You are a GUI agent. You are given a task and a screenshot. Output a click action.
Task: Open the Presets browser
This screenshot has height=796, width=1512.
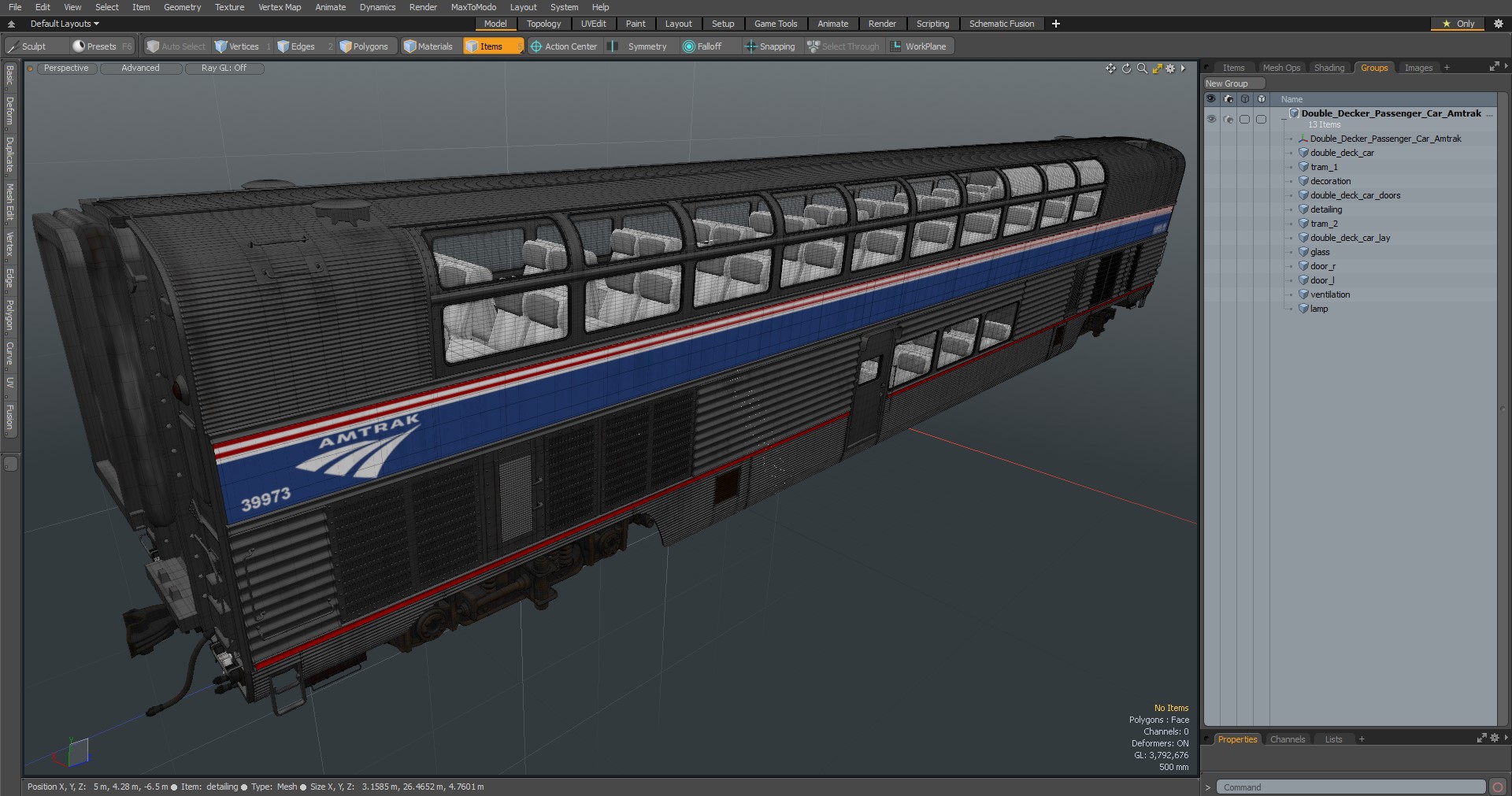pyautogui.click(x=102, y=46)
